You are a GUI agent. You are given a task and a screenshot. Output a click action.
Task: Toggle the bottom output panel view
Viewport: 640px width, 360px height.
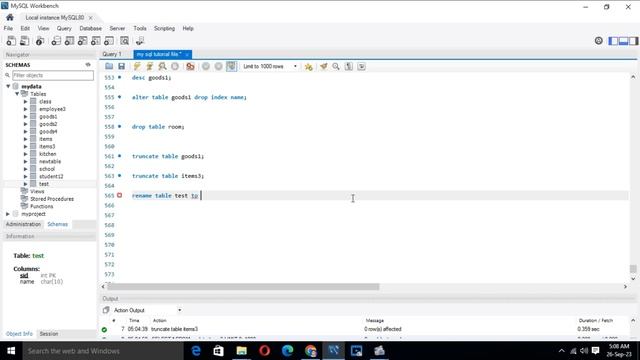tap(623, 41)
